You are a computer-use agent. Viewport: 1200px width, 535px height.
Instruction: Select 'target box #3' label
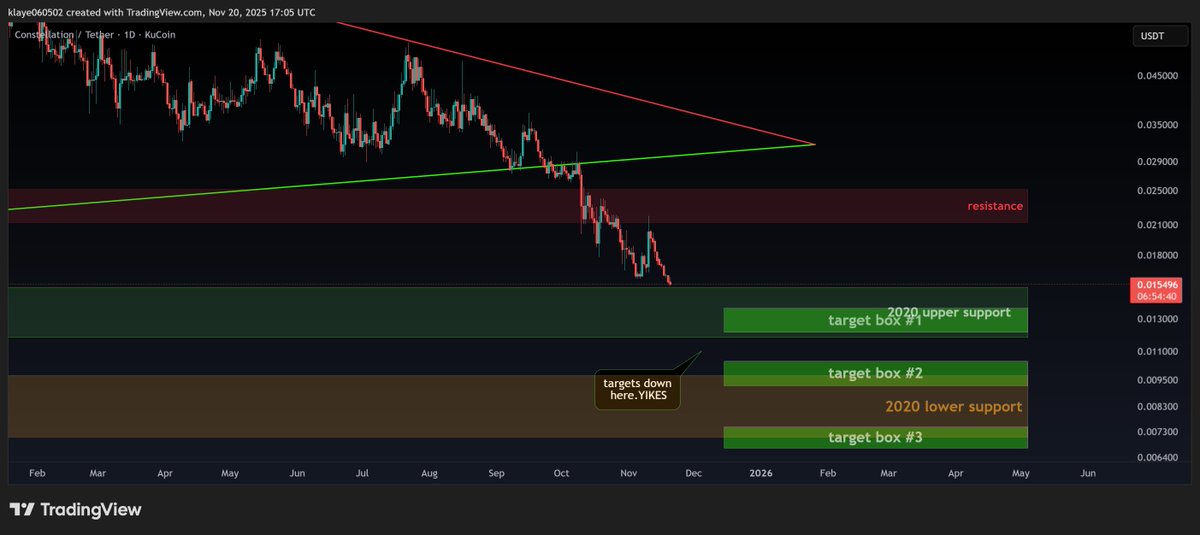pos(875,437)
